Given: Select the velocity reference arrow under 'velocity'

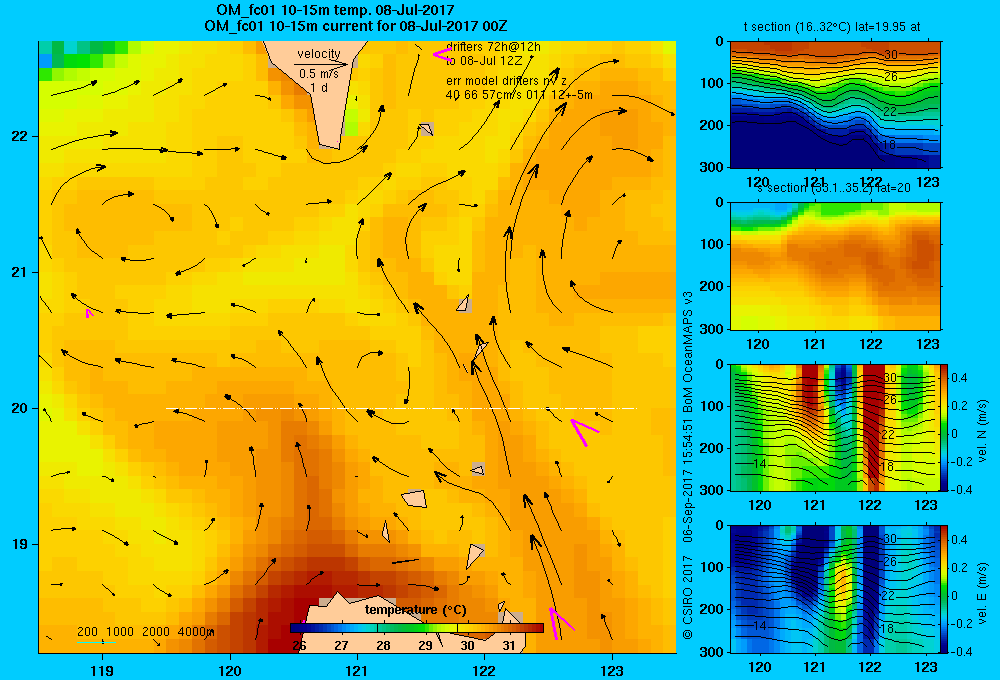Looking at the screenshot, I should point(322,64).
